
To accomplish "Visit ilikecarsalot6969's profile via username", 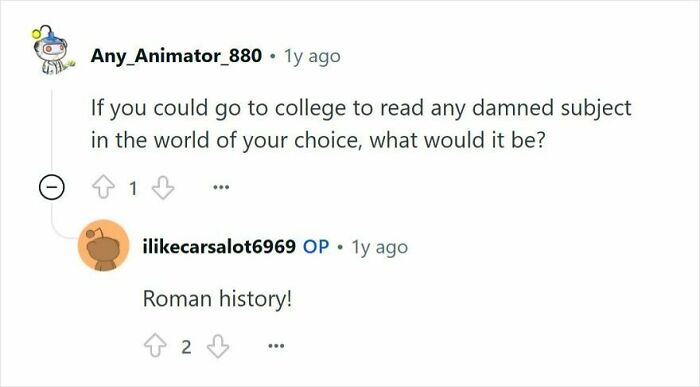I will tap(219, 246).
